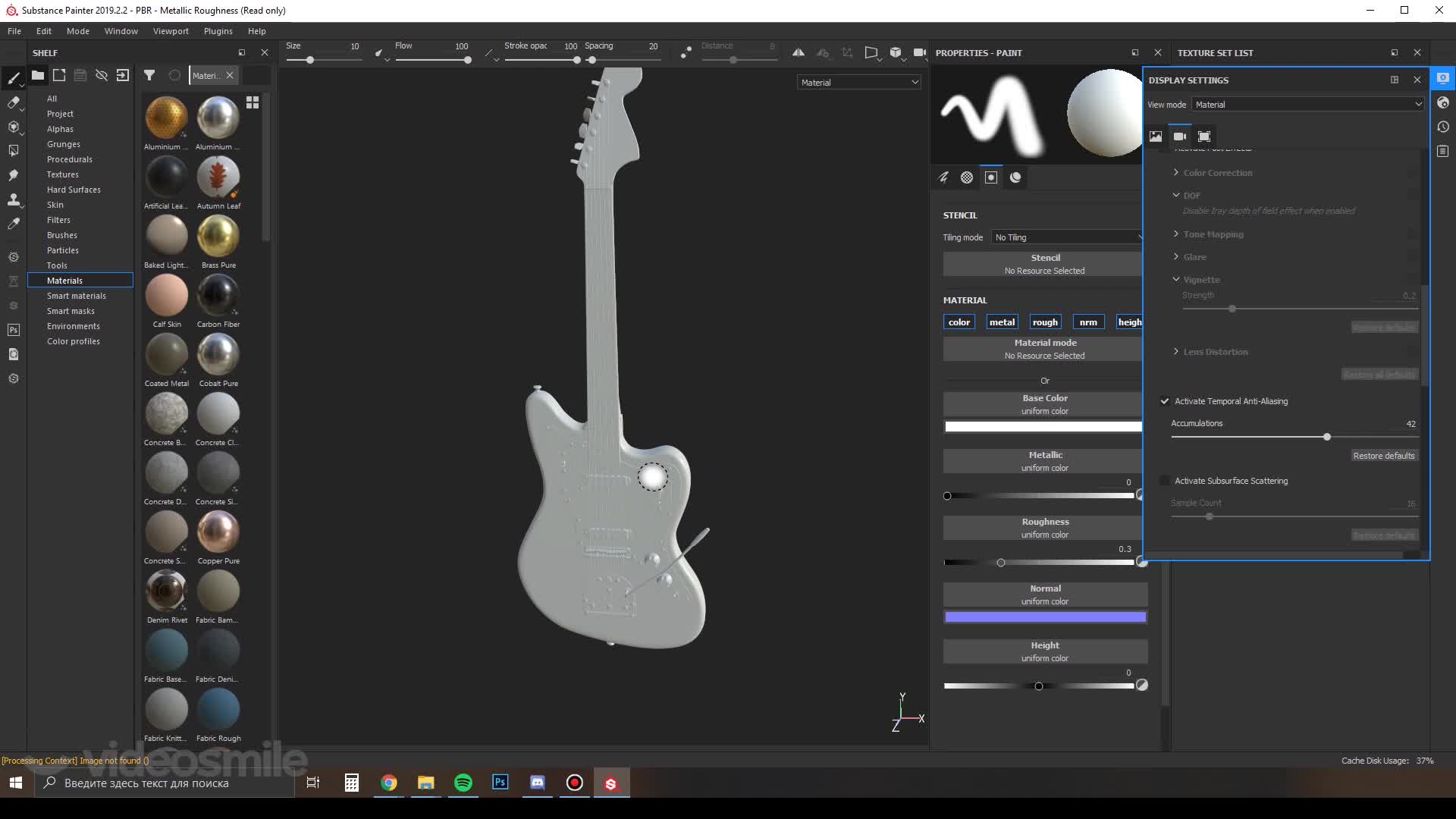Open the Mode menu
This screenshot has height=819, width=1456.
coord(78,31)
